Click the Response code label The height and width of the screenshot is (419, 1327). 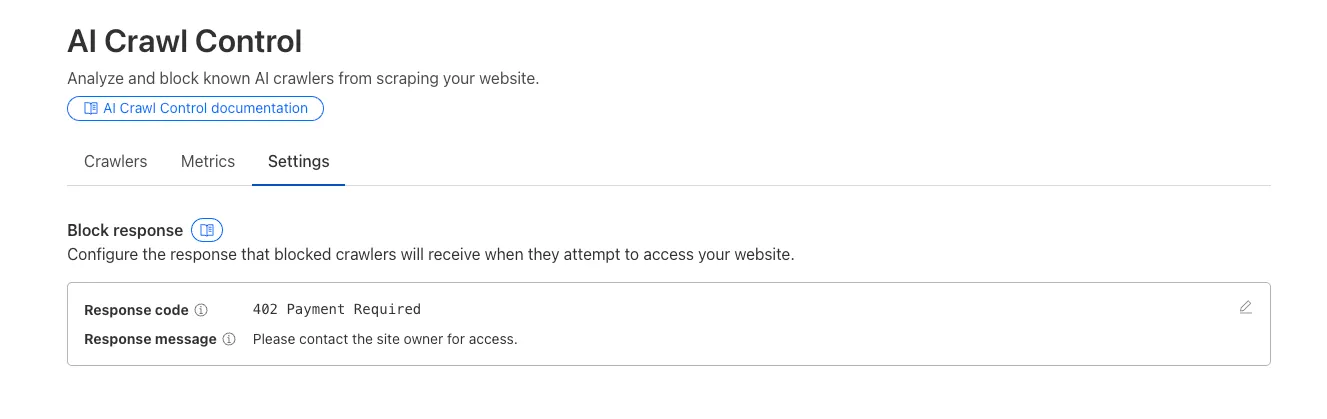pyautogui.click(x=136, y=310)
